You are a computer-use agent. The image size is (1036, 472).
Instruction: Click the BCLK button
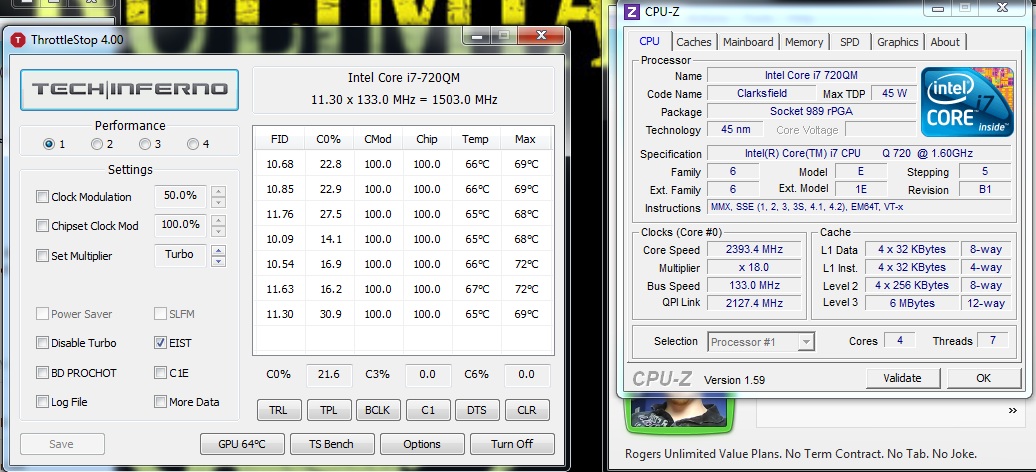pyautogui.click(x=378, y=410)
